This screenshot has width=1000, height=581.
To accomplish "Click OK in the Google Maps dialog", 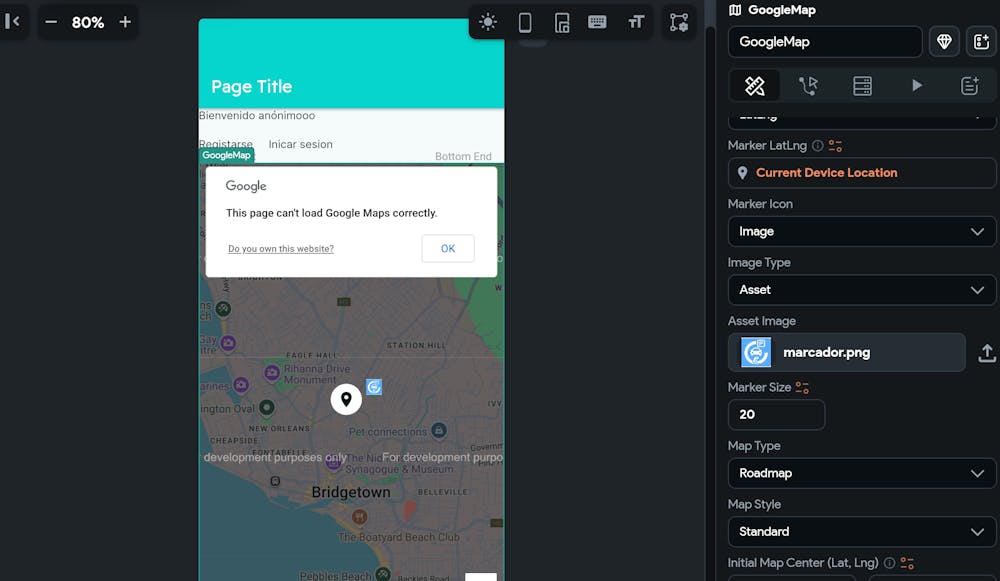I will (x=448, y=249).
